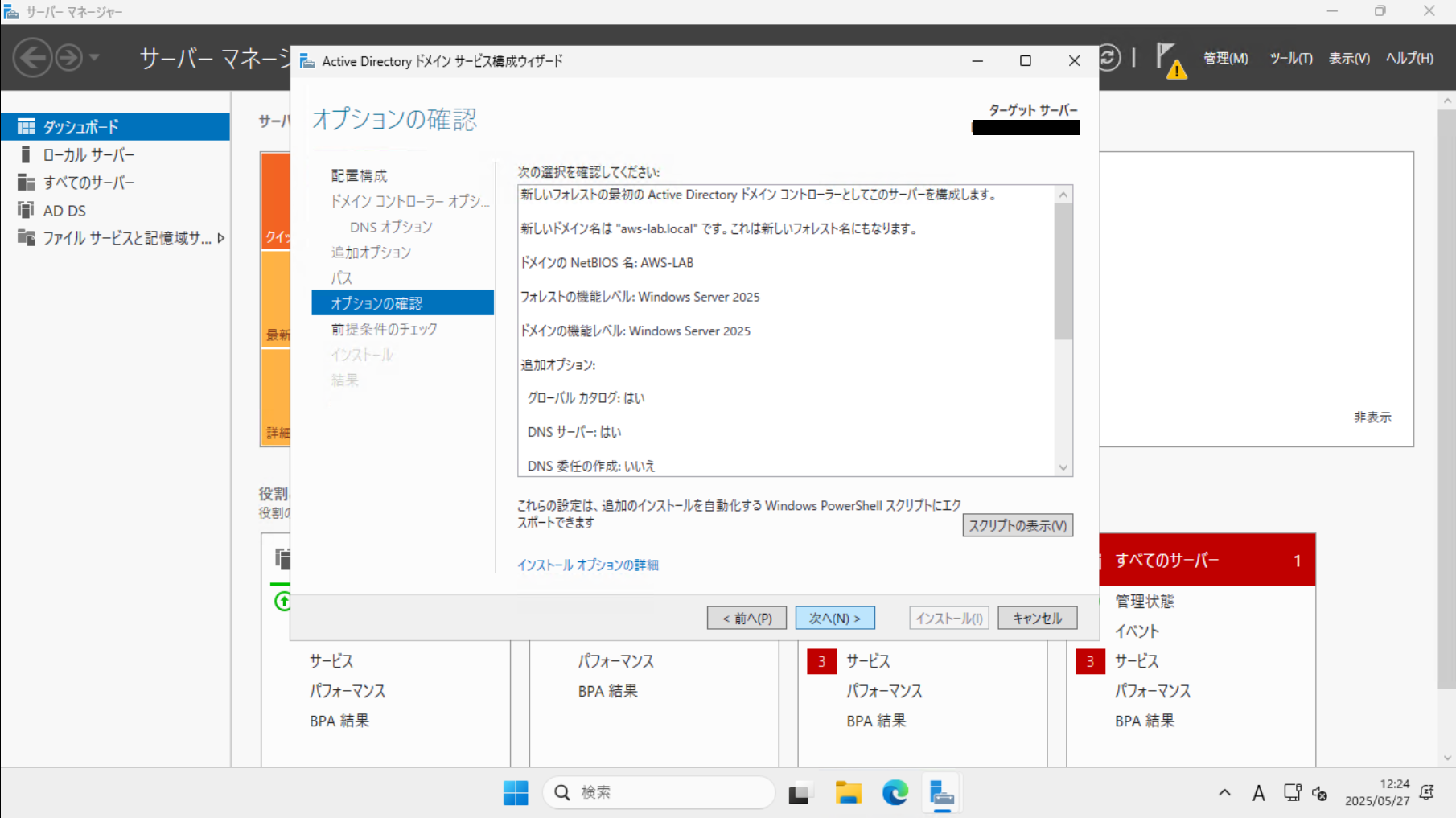Open the 表示(V) menu
1456x818 pixels.
tap(1349, 58)
